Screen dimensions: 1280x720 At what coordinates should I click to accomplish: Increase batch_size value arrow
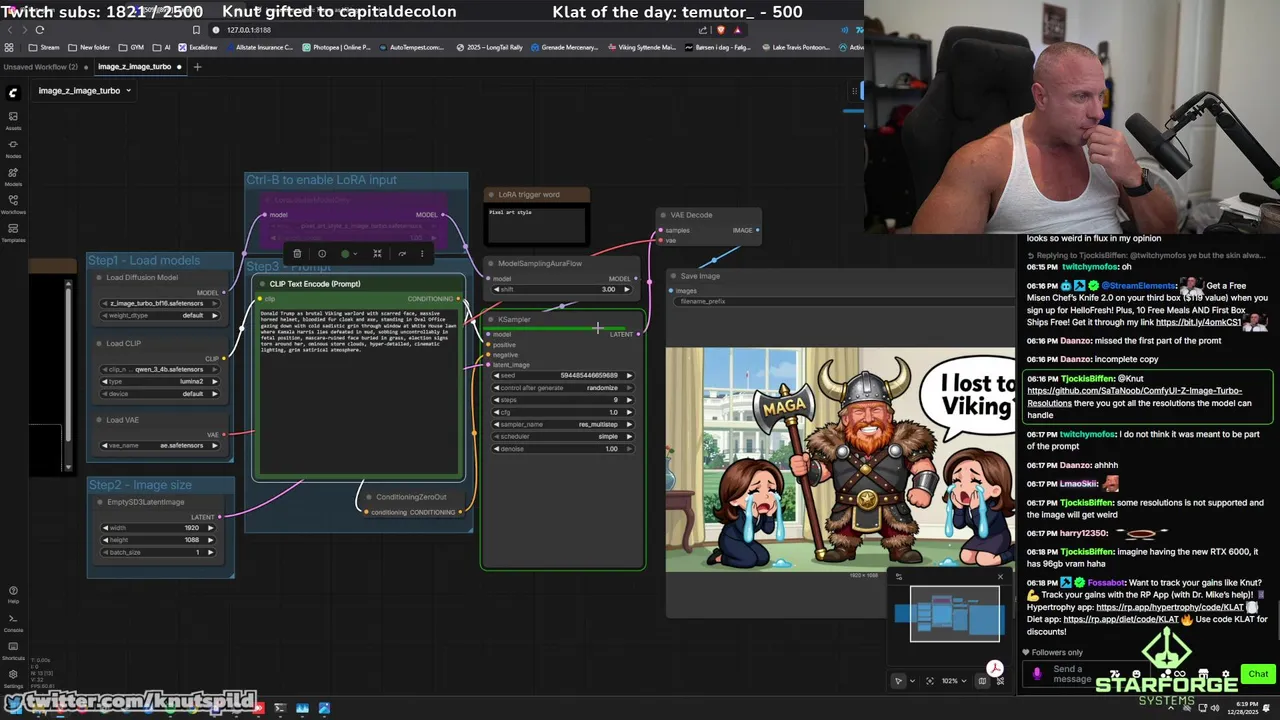213,552
